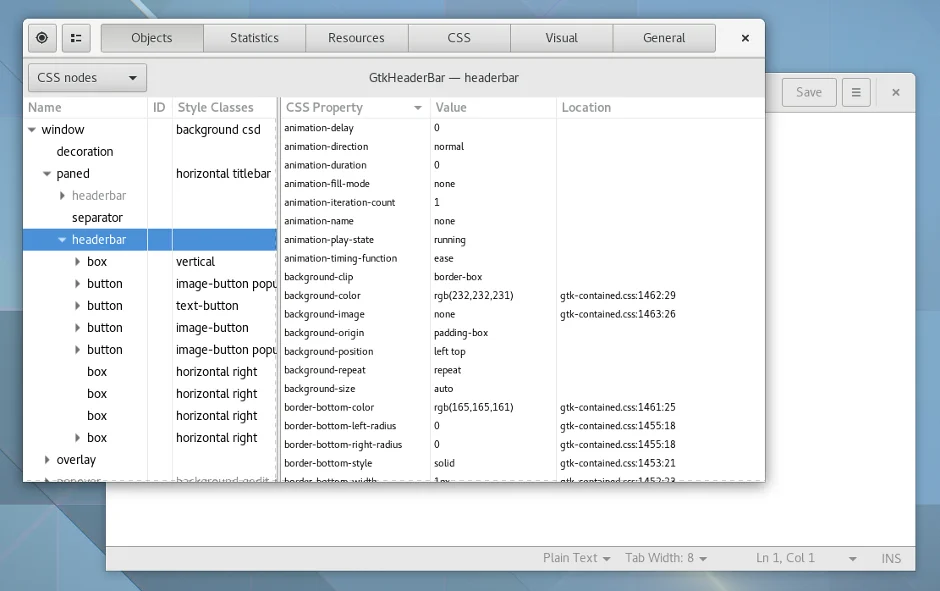Expand the greyed-out headerbar node

(62, 196)
